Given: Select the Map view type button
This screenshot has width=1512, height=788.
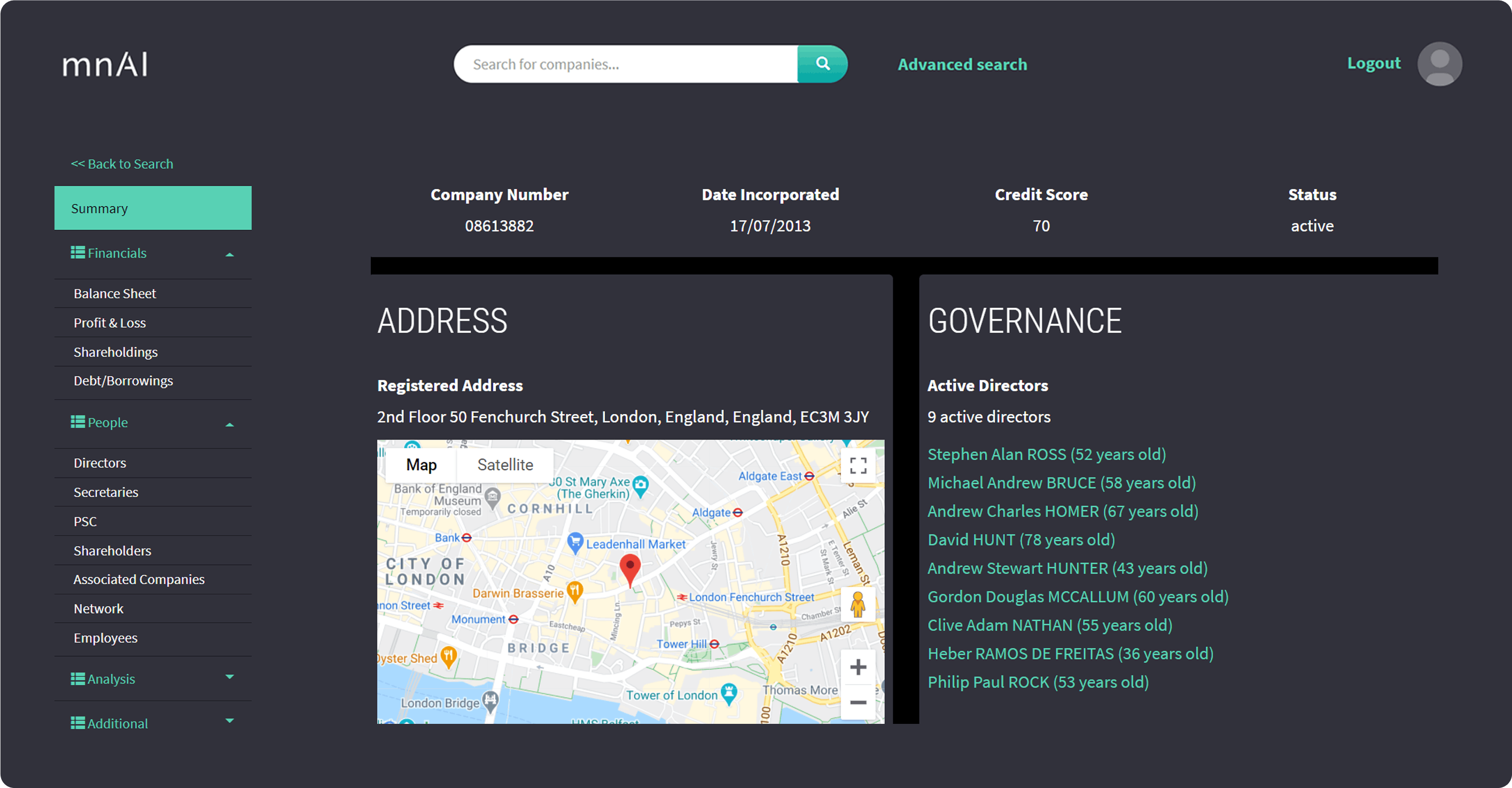Looking at the screenshot, I should tap(421, 465).
